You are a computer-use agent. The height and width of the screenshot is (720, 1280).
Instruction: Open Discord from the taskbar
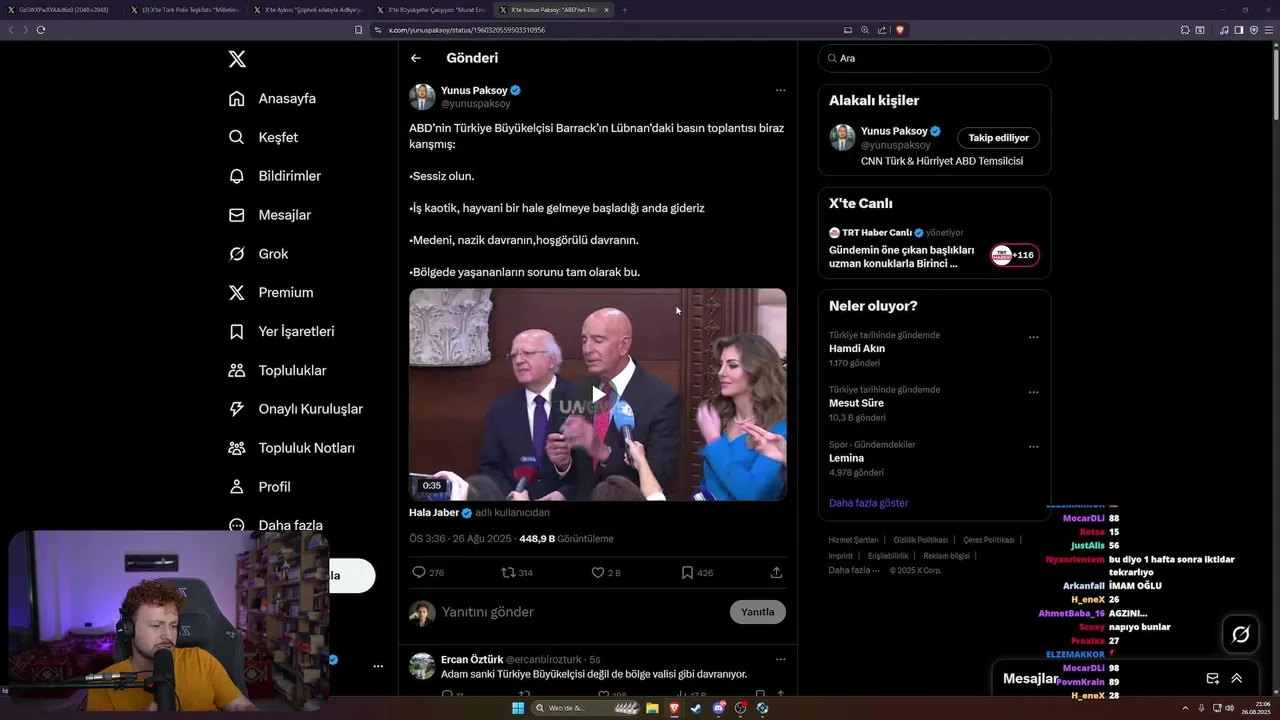(718, 708)
